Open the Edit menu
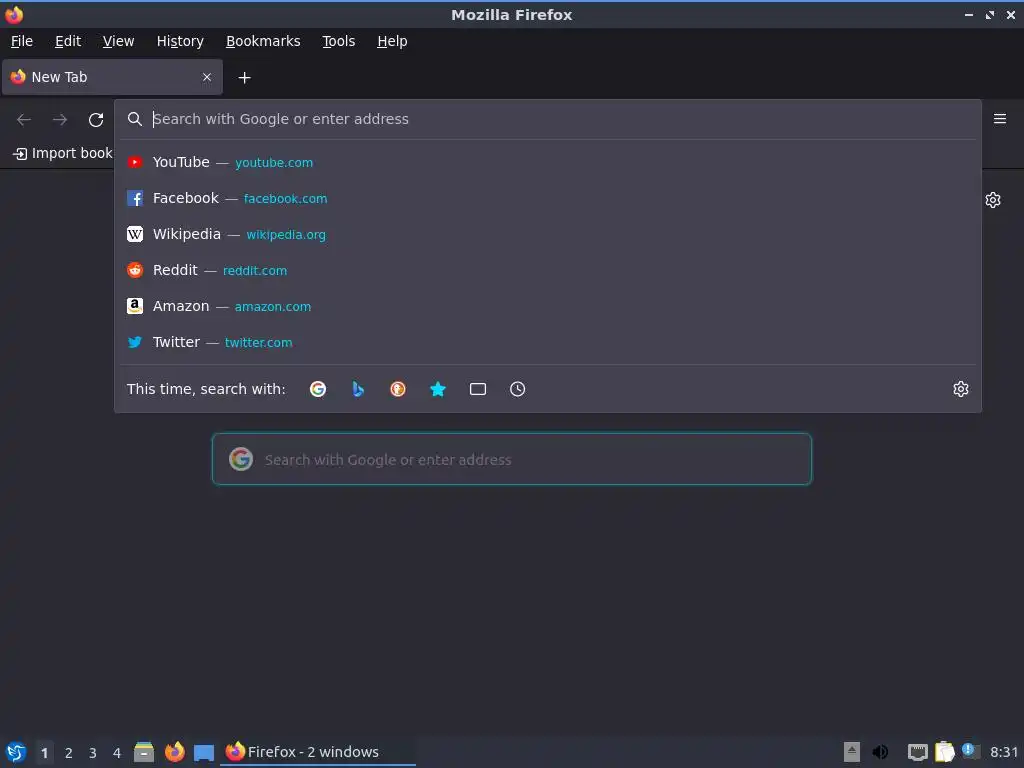The width and height of the screenshot is (1024, 768). [68, 41]
